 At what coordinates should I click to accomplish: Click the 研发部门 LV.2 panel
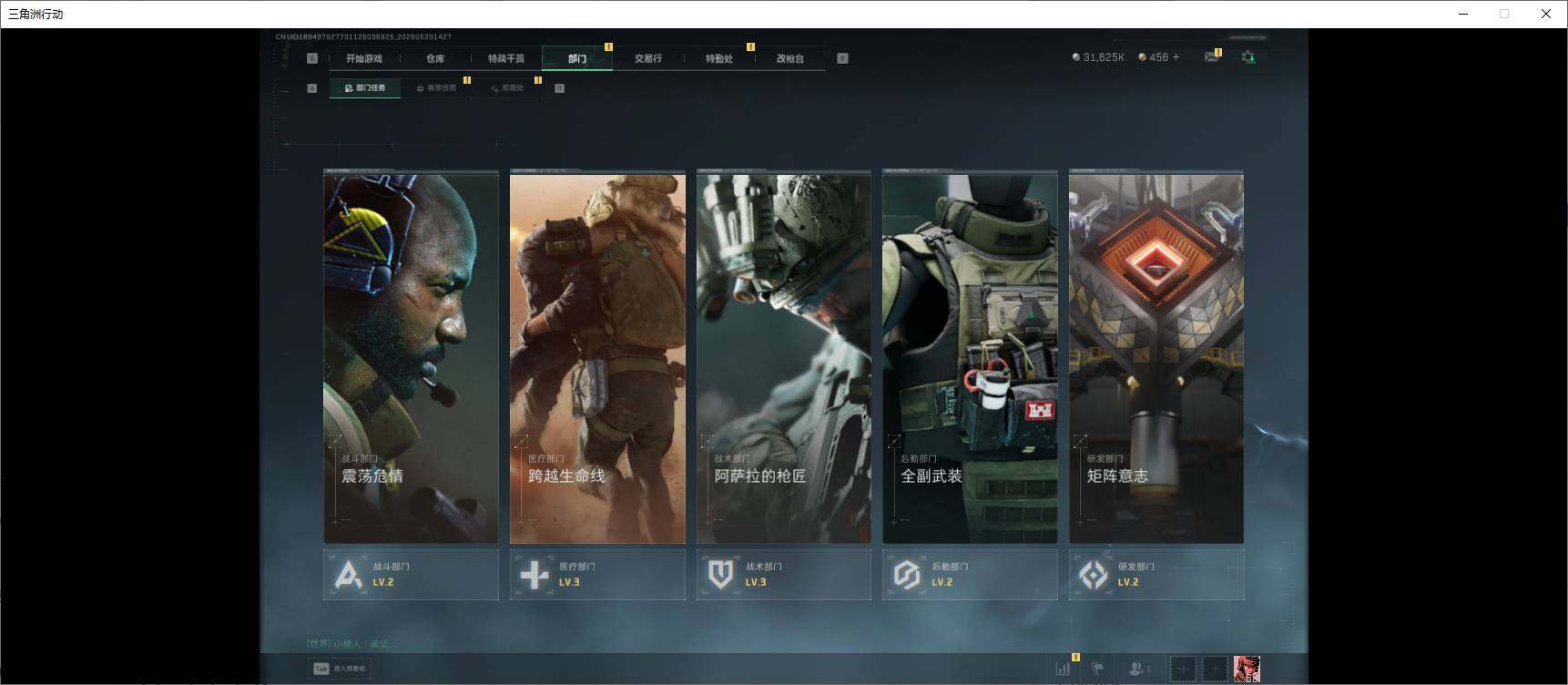click(x=1156, y=575)
